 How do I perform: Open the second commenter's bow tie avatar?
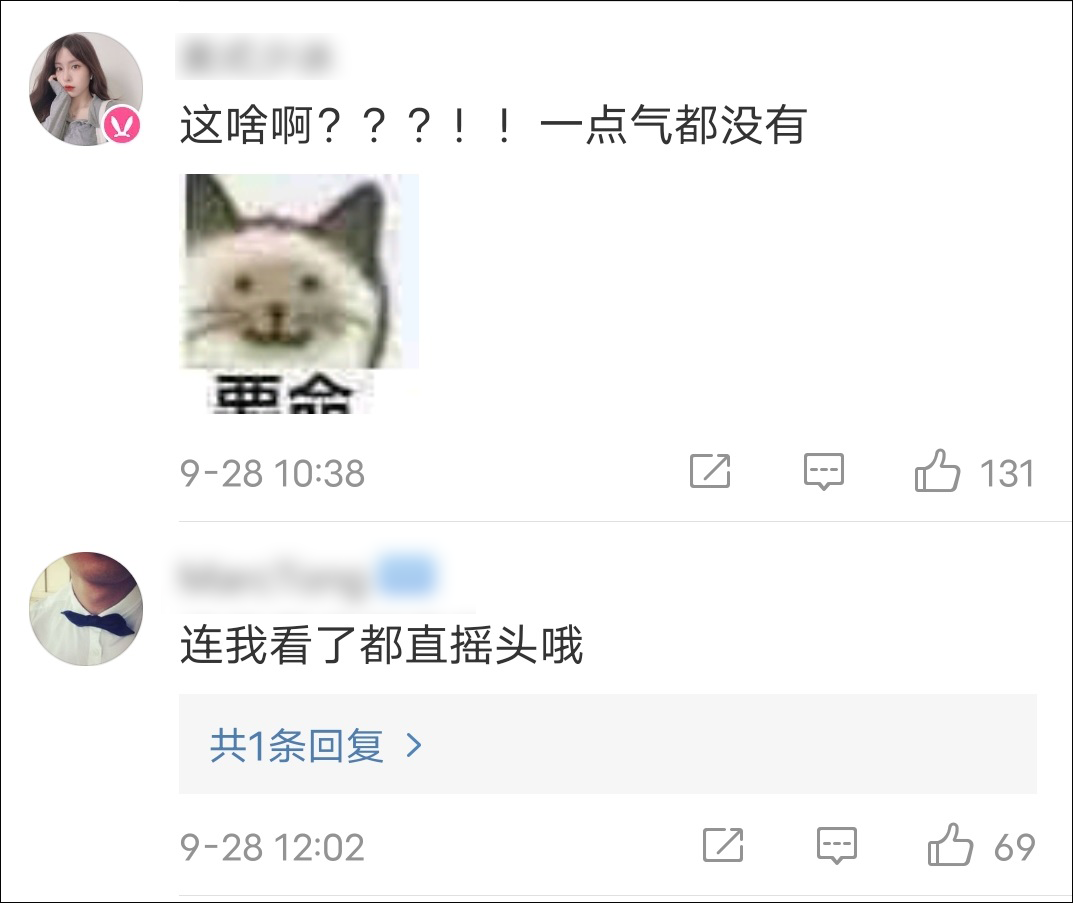click(86, 609)
